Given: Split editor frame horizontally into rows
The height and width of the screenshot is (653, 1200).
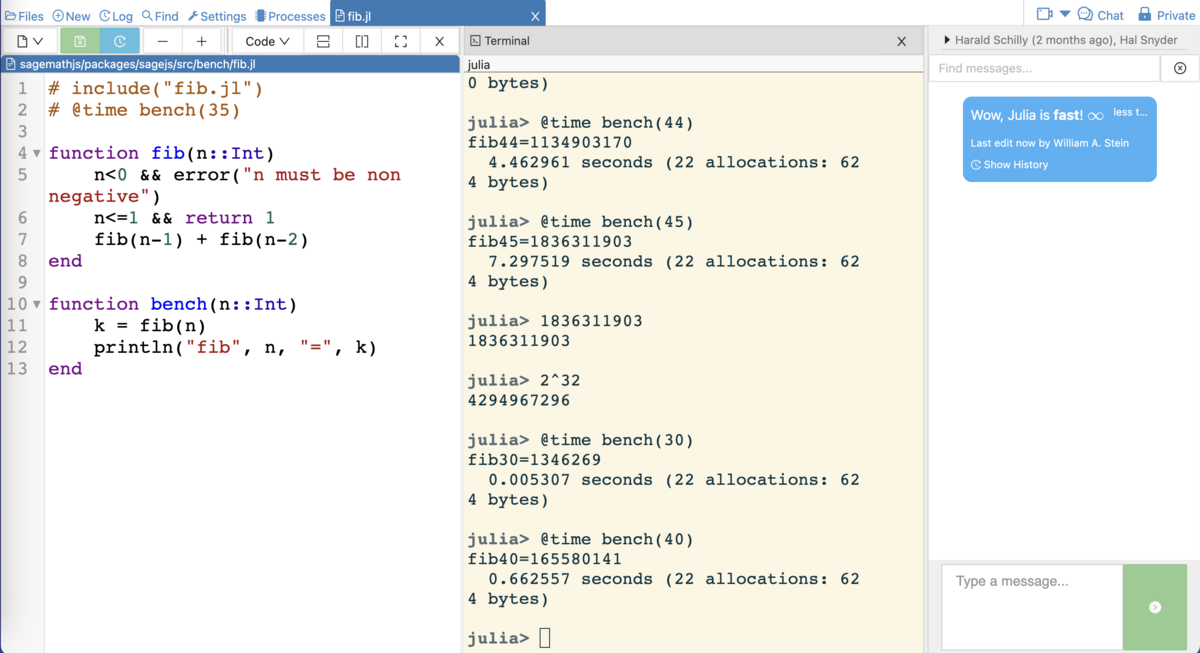Looking at the screenshot, I should click(323, 41).
